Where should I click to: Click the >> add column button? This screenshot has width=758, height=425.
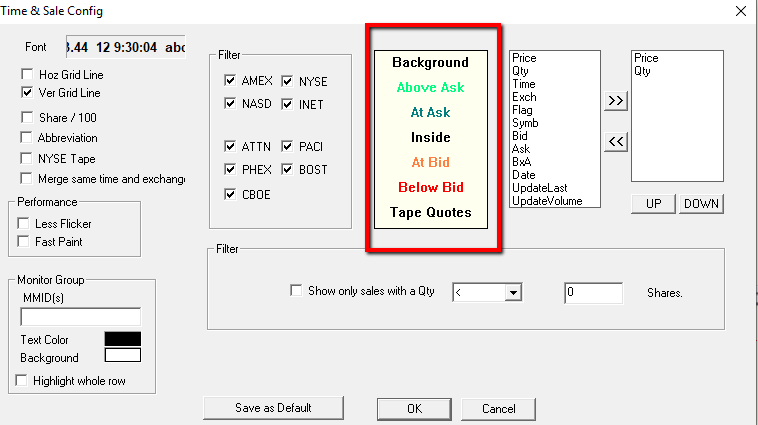point(616,101)
